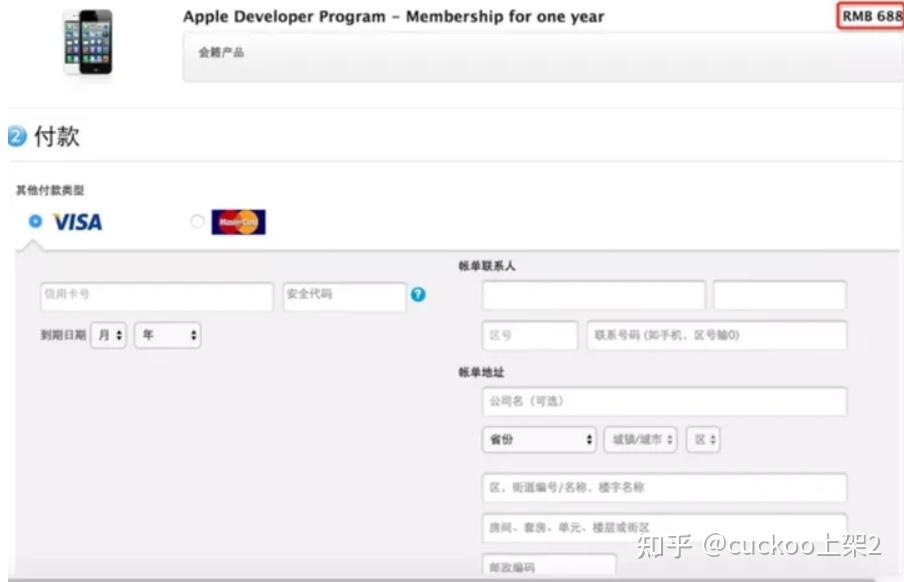This screenshot has height=582, width=904.
Task: Focus the 街道编号/名称 street address field
Action: (665, 488)
